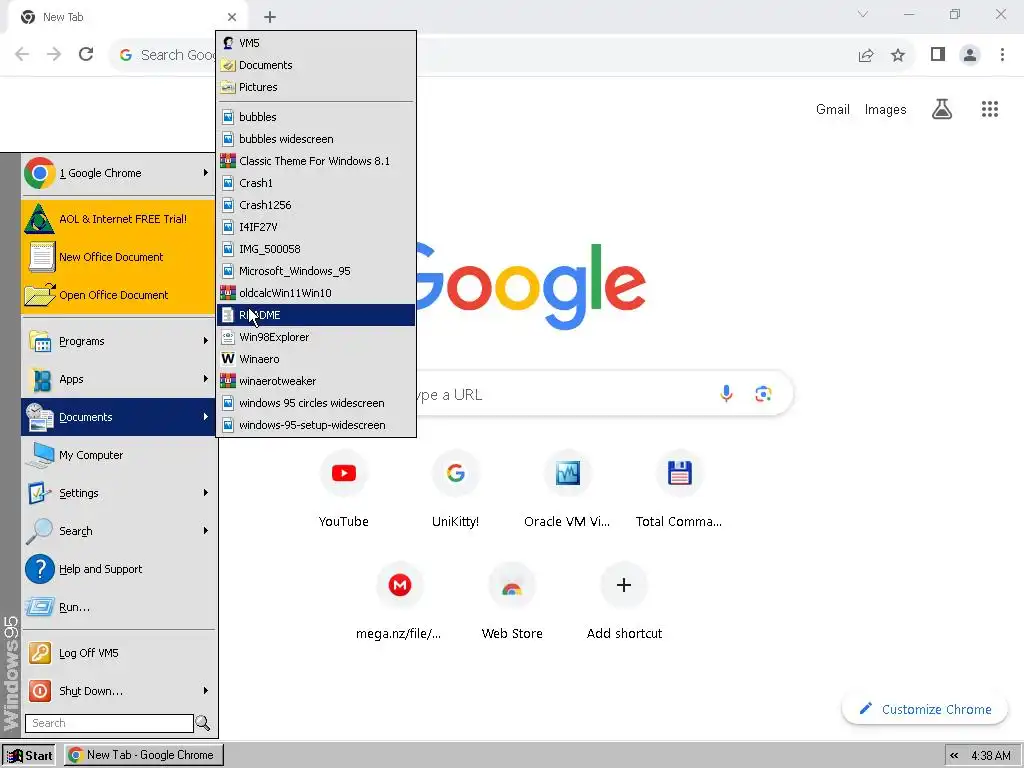
Task: Click the Gmail link
Action: click(833, 110)
